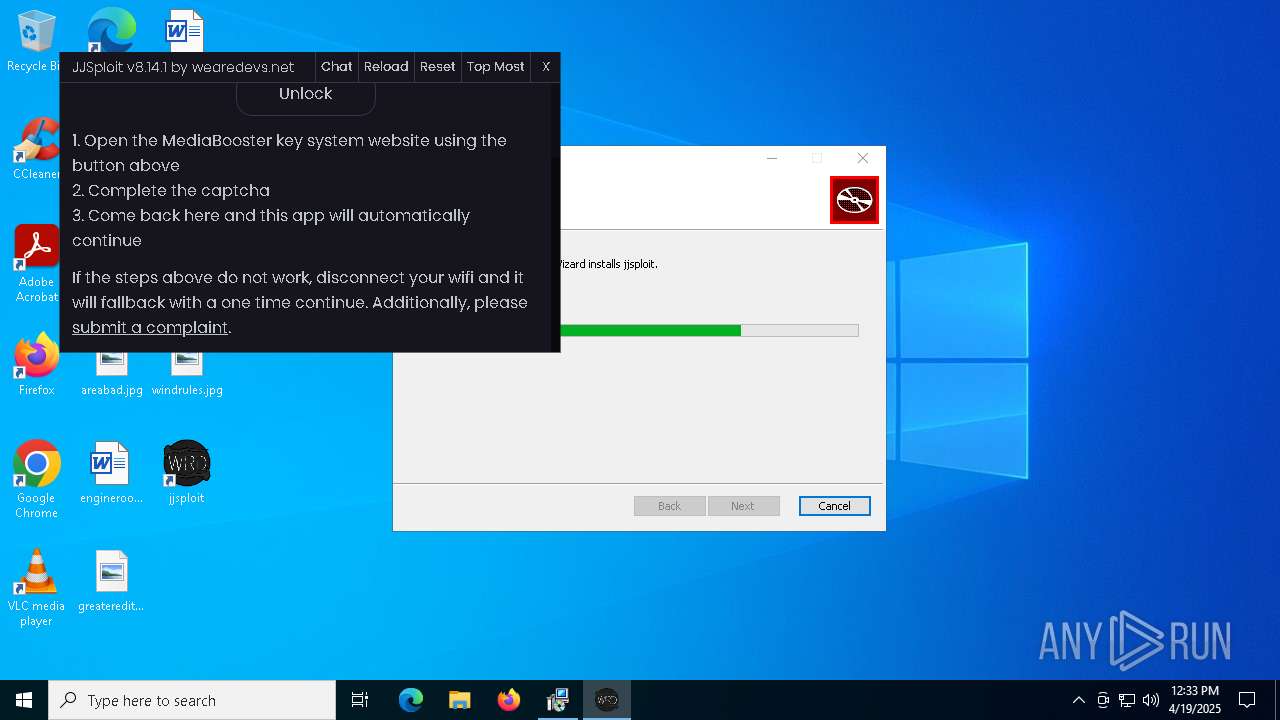This screenshot has width=1280, height=720.
Task: Close JJSploit with the X button
Action: 546,67
